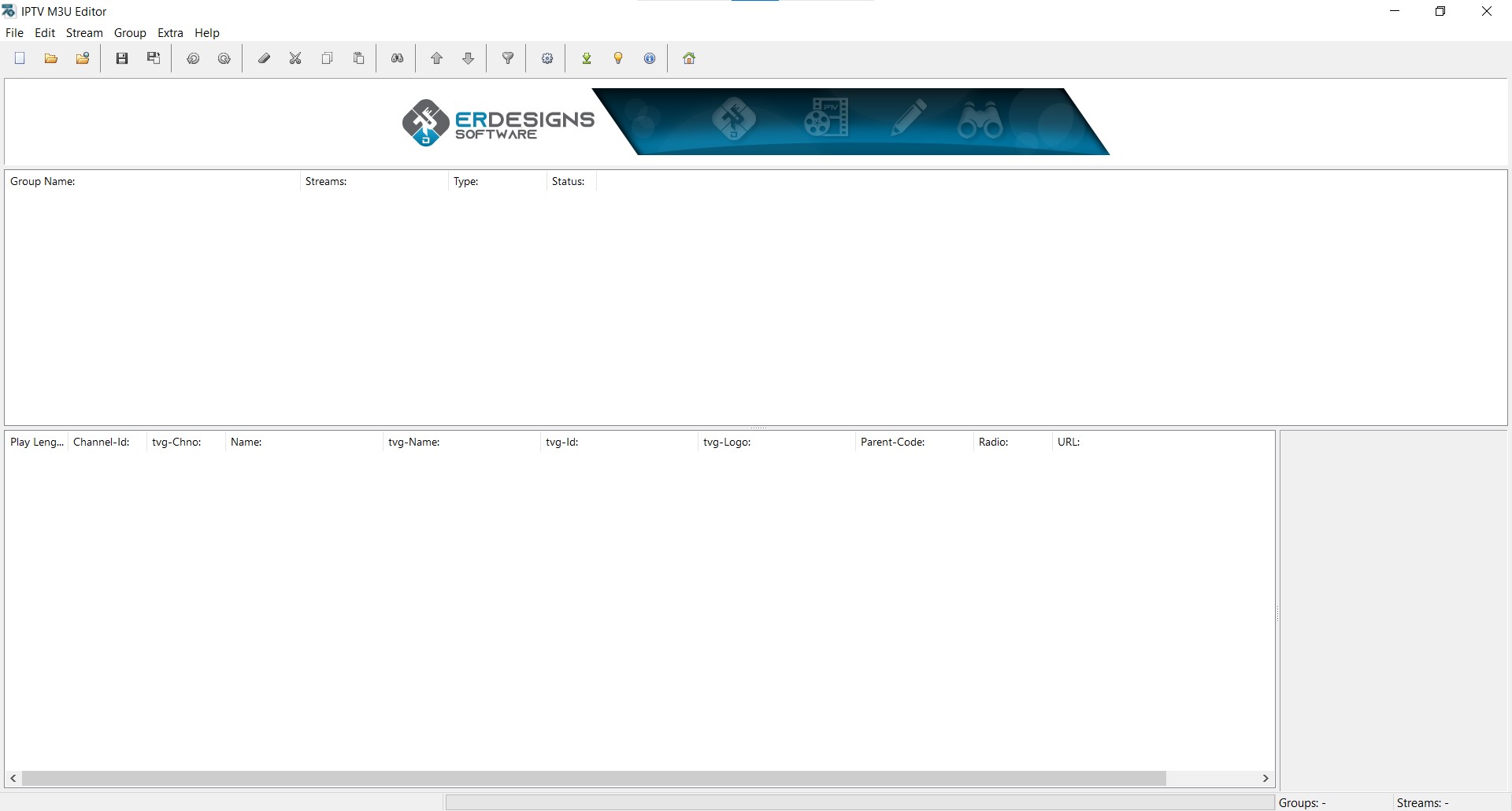The image size is (1512, 811).
Task: Open the Group menu
Action: (x=130, y=33)
